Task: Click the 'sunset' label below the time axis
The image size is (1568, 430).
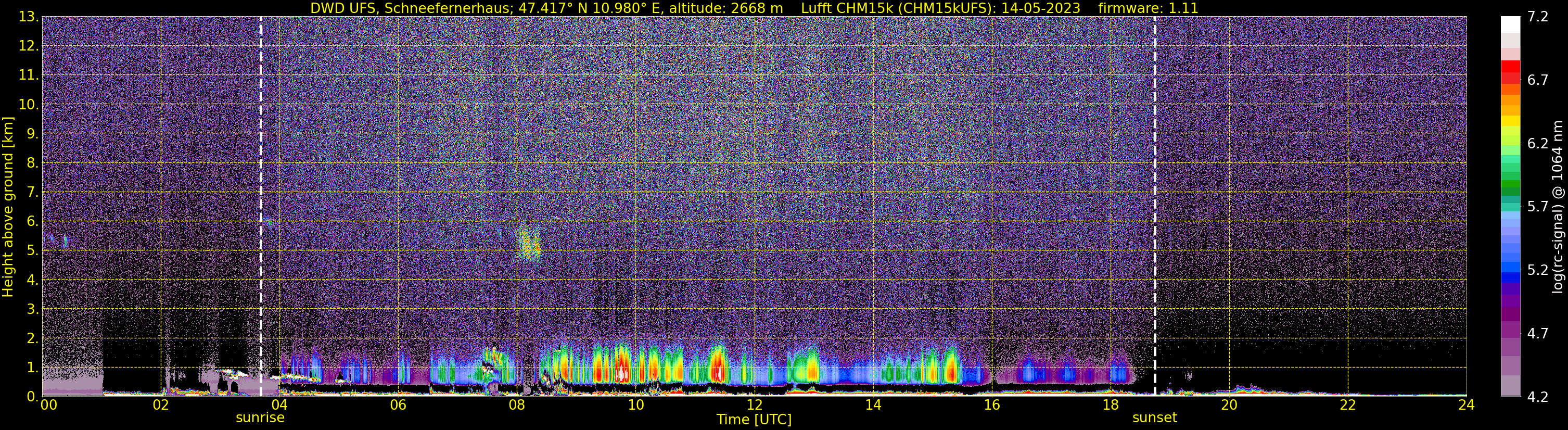Action: (x=1154, y=418)
